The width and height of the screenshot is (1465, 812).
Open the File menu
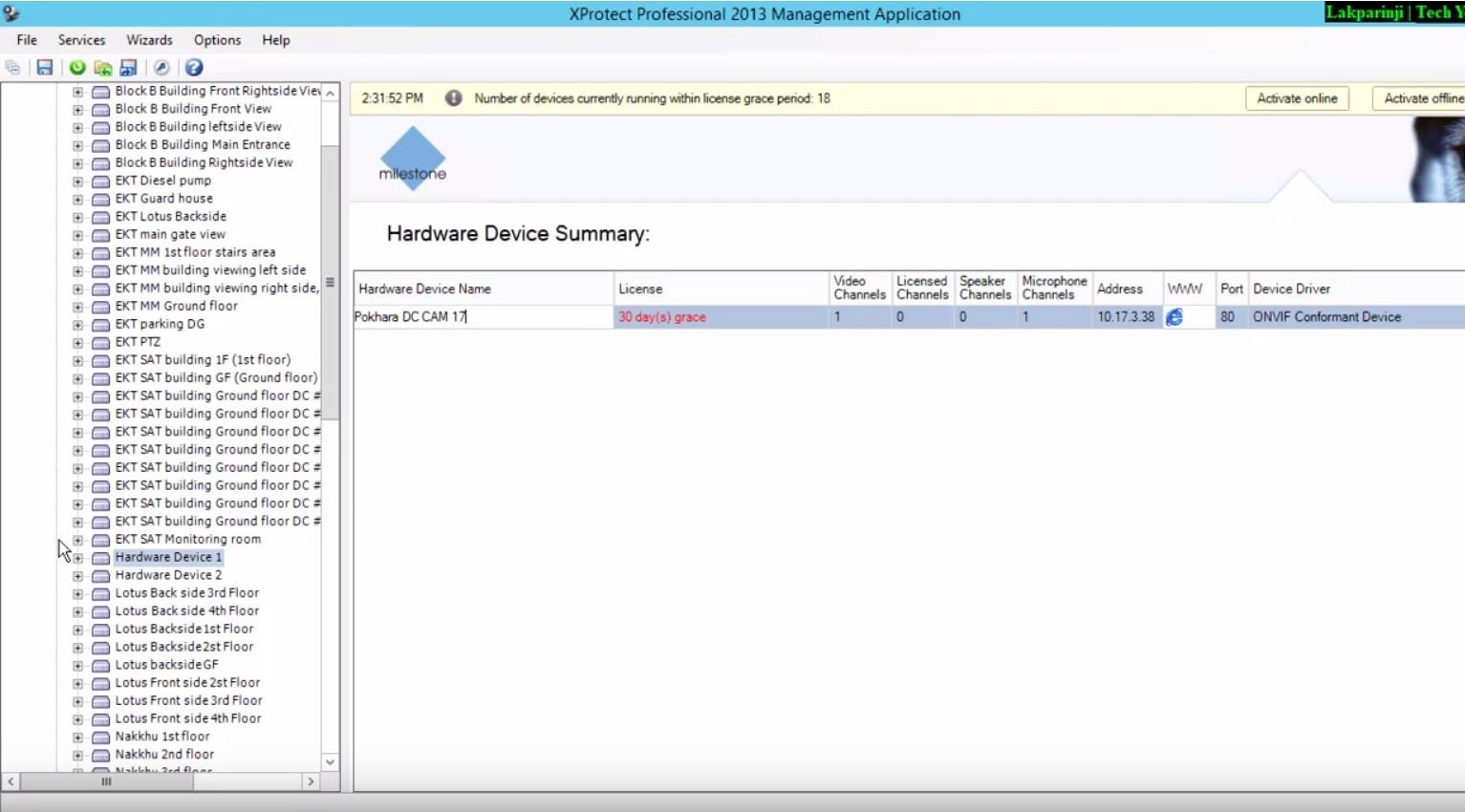pyautogui.click(x=27, y=40)
